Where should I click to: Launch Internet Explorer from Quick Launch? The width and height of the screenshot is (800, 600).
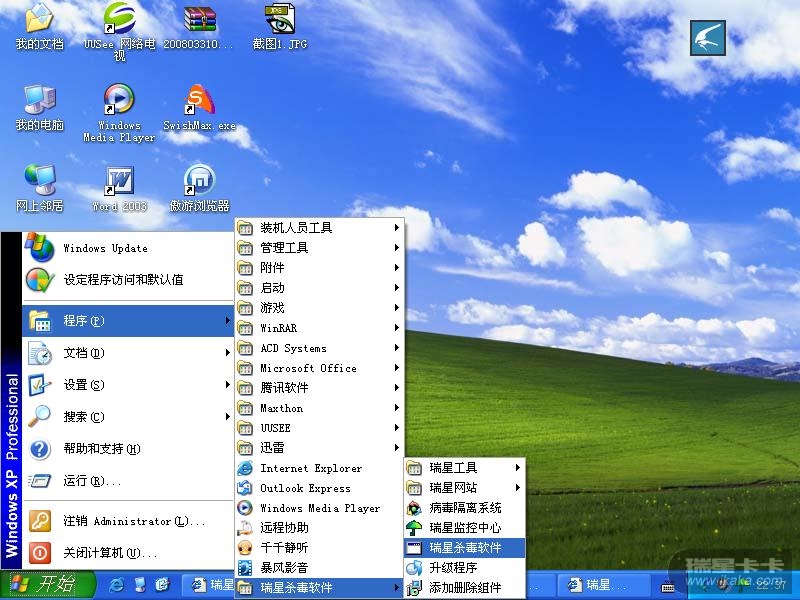[117, 585]
